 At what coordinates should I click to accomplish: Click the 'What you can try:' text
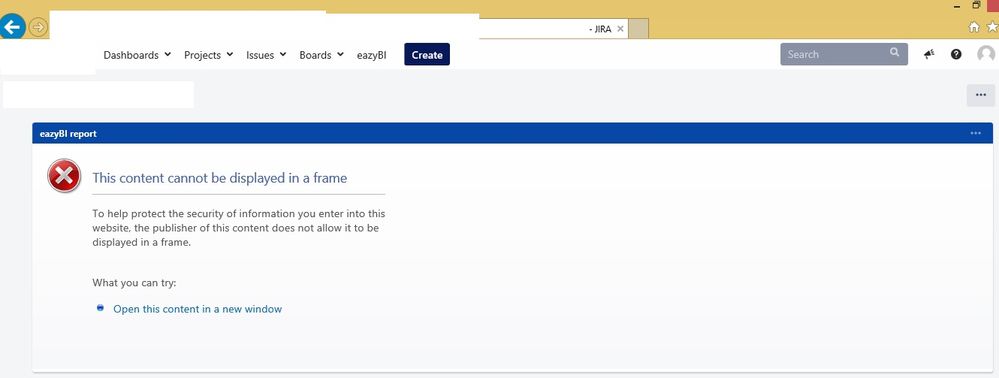pyautogui.click(x=134, y=282)
